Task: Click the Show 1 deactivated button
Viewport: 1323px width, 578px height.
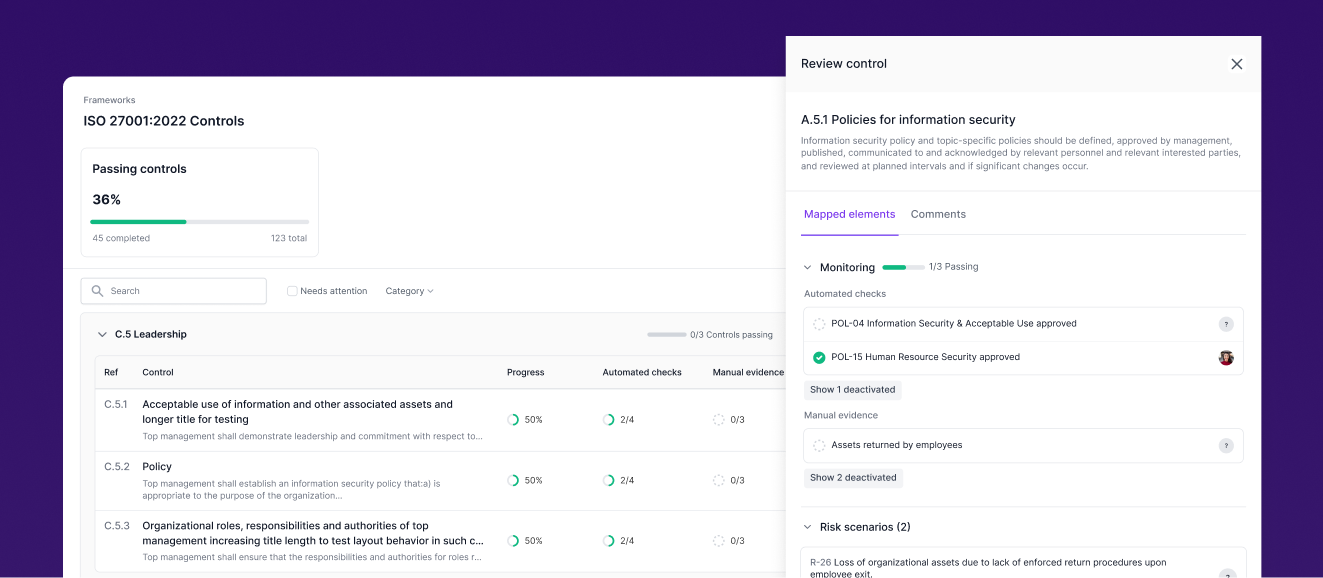Action: [x=853, y=389]
